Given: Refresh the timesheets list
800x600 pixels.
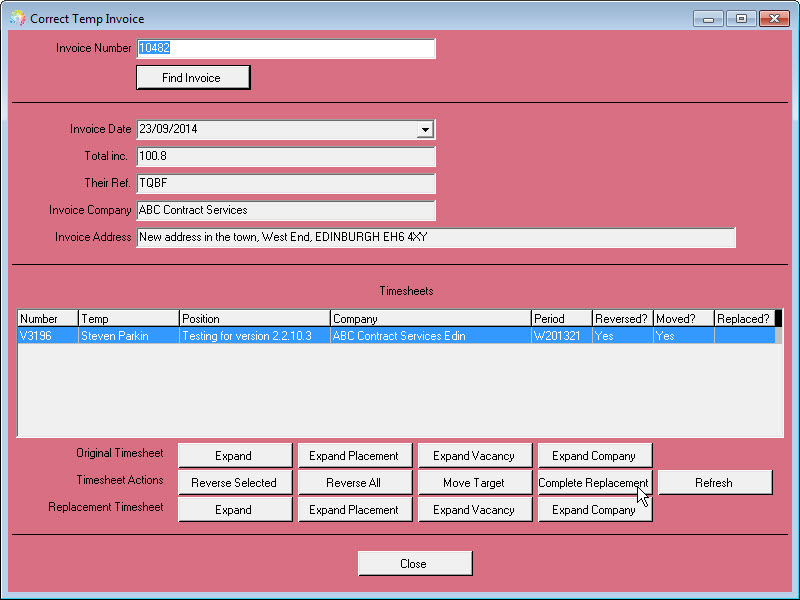Looking at the screenshot, I should 715,483.
